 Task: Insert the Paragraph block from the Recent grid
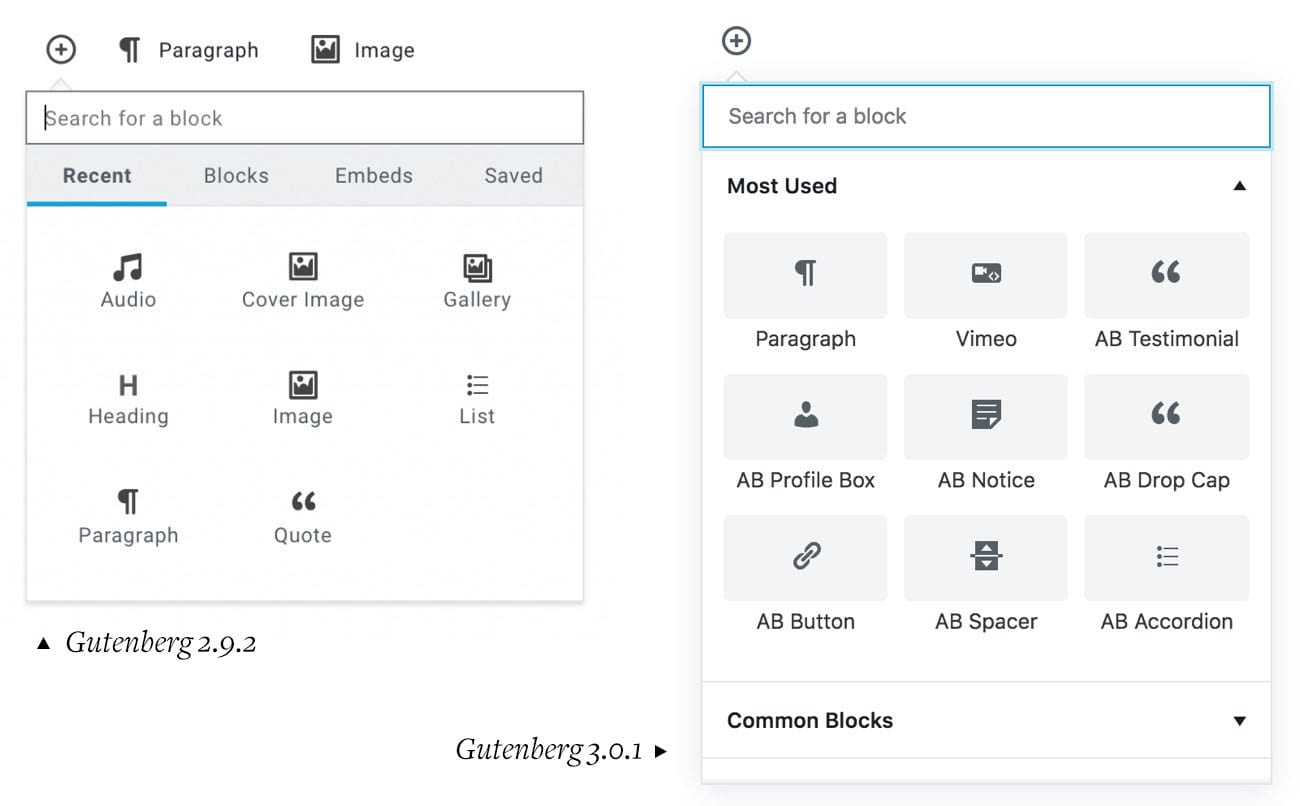click(x=128, y=517)
